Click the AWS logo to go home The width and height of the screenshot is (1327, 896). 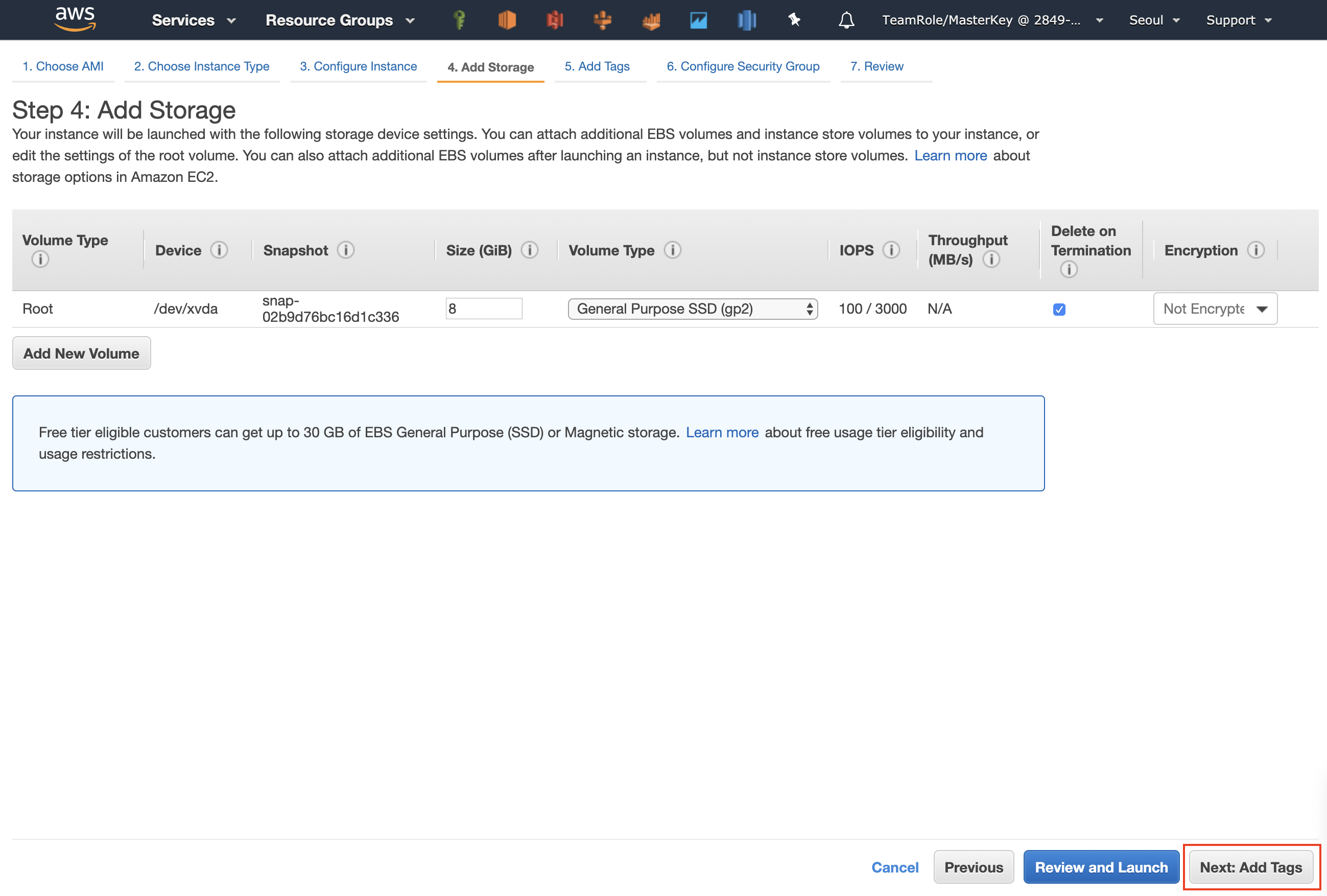(74, 19)
